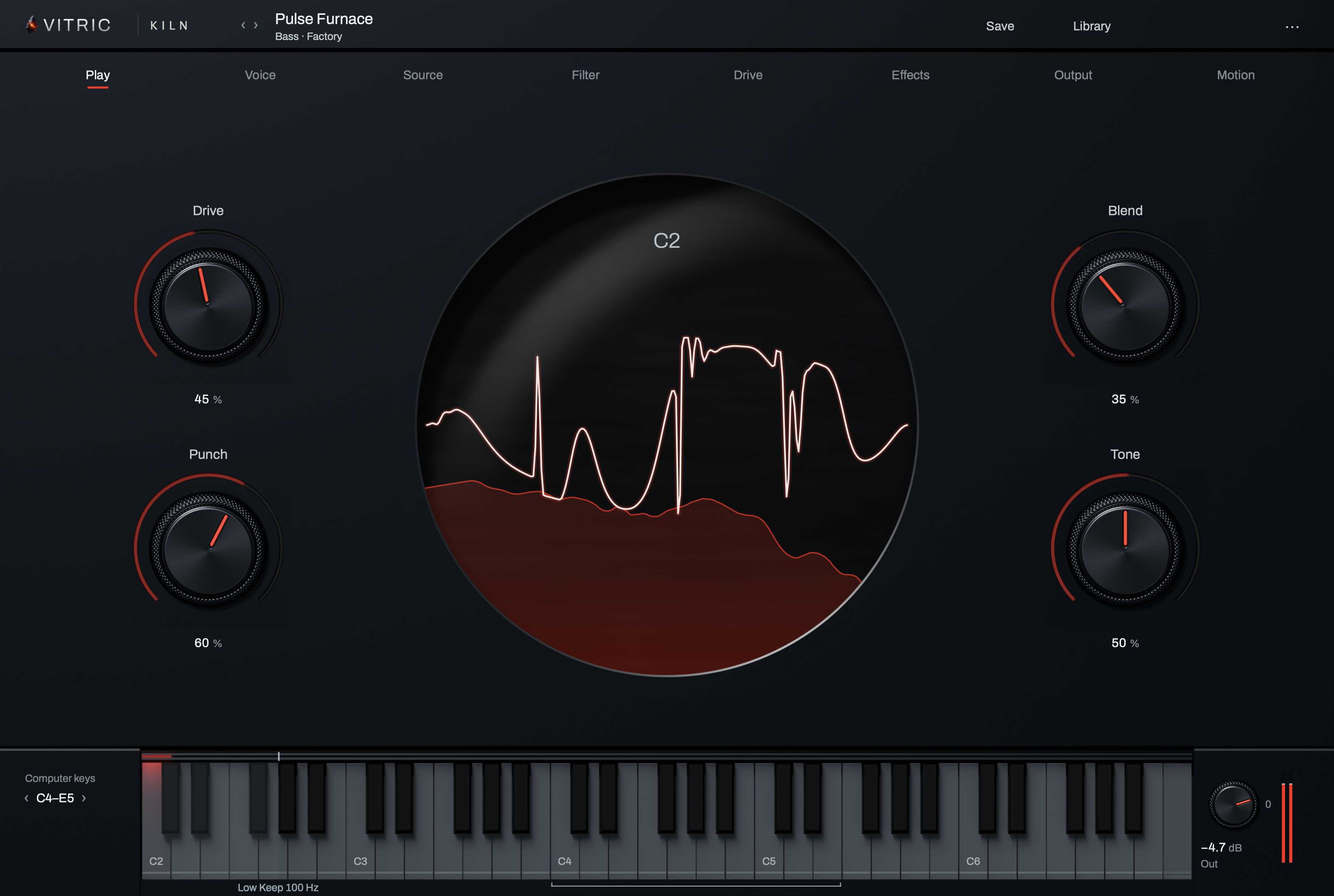Open the Source tab
Screen dimensions: 1334x896
click(423, 75)
